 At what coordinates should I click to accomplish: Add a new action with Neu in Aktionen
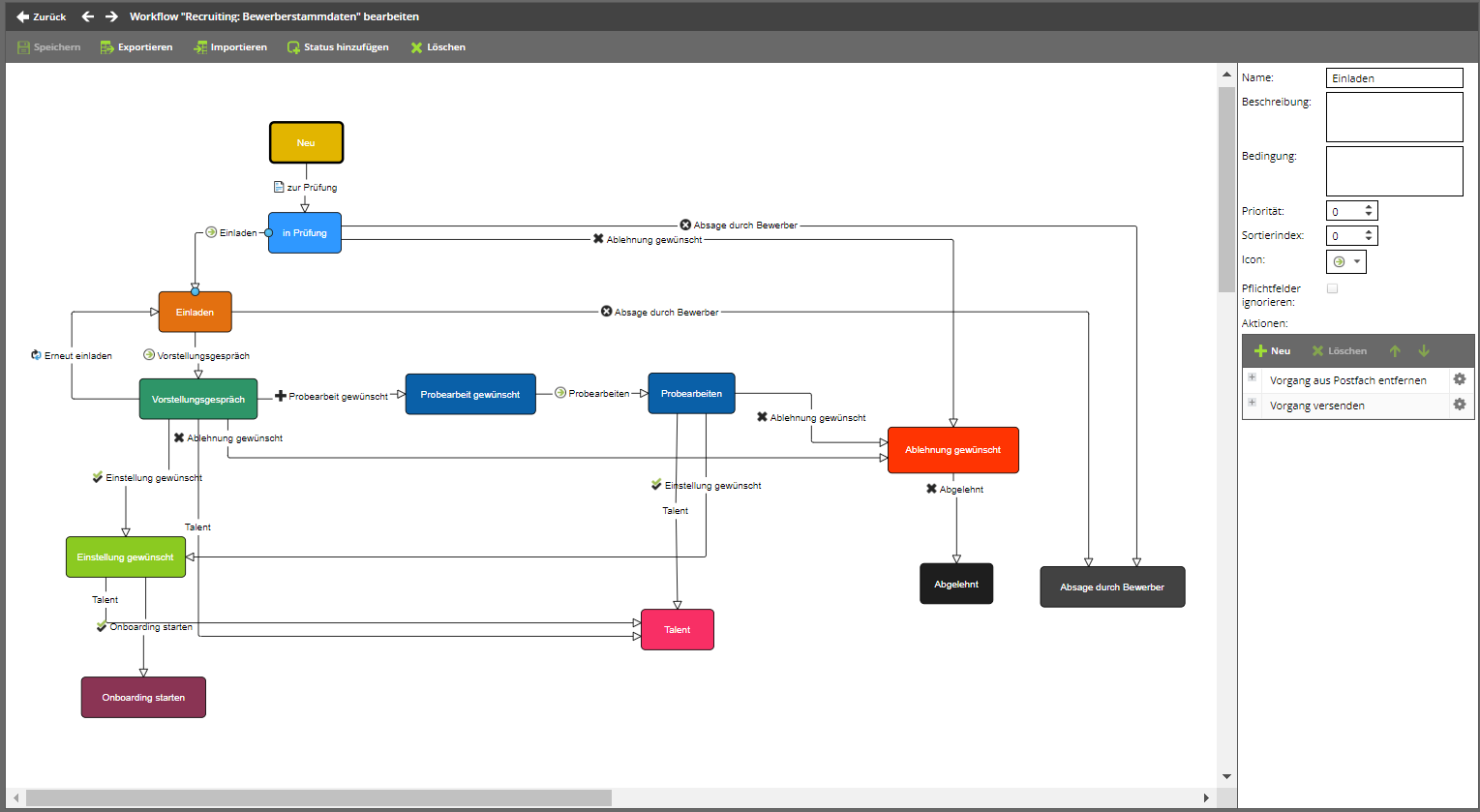[1272, 351]
